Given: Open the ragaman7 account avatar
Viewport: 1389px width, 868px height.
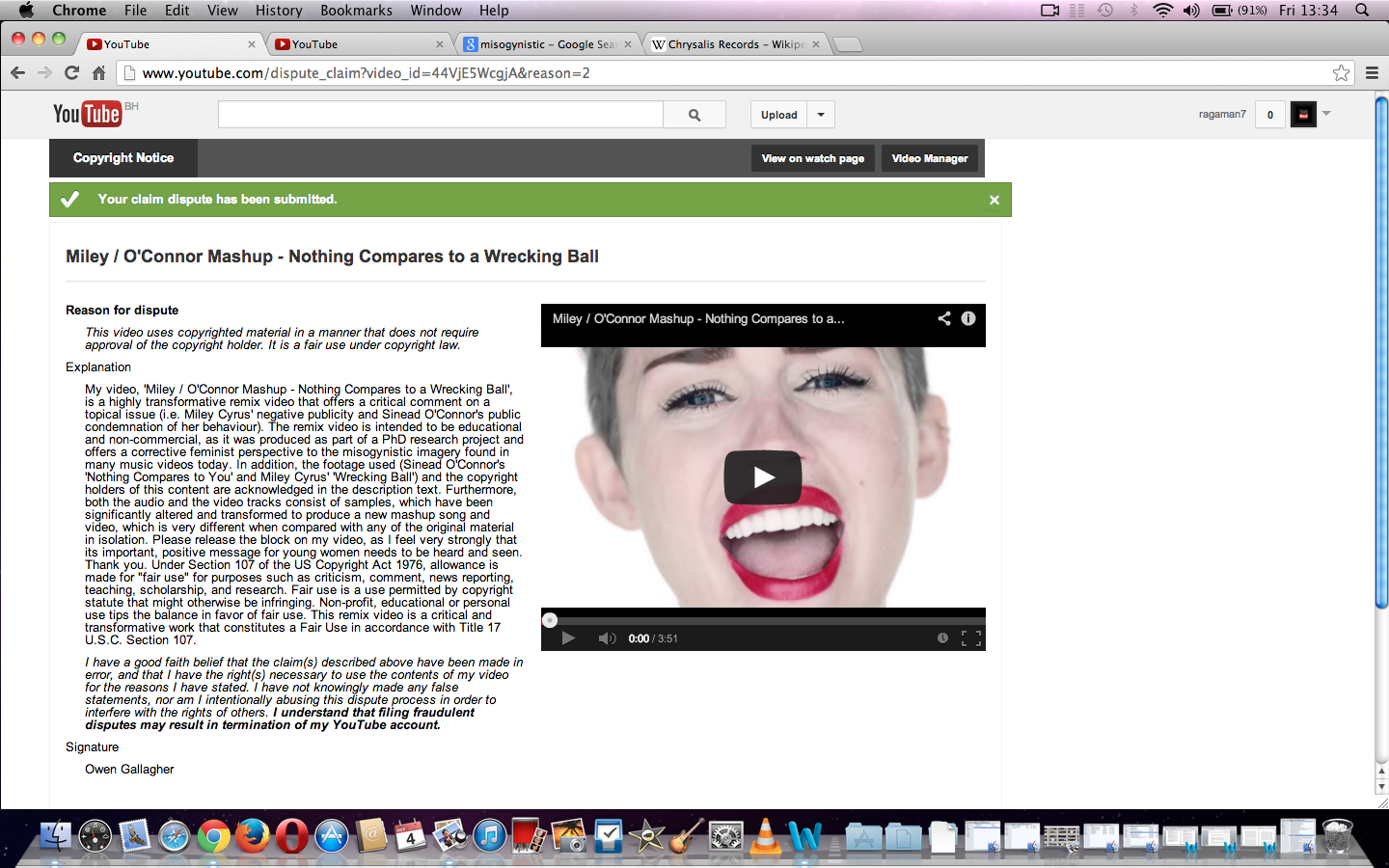Looking at the screenshot, I should [1303, 115].
